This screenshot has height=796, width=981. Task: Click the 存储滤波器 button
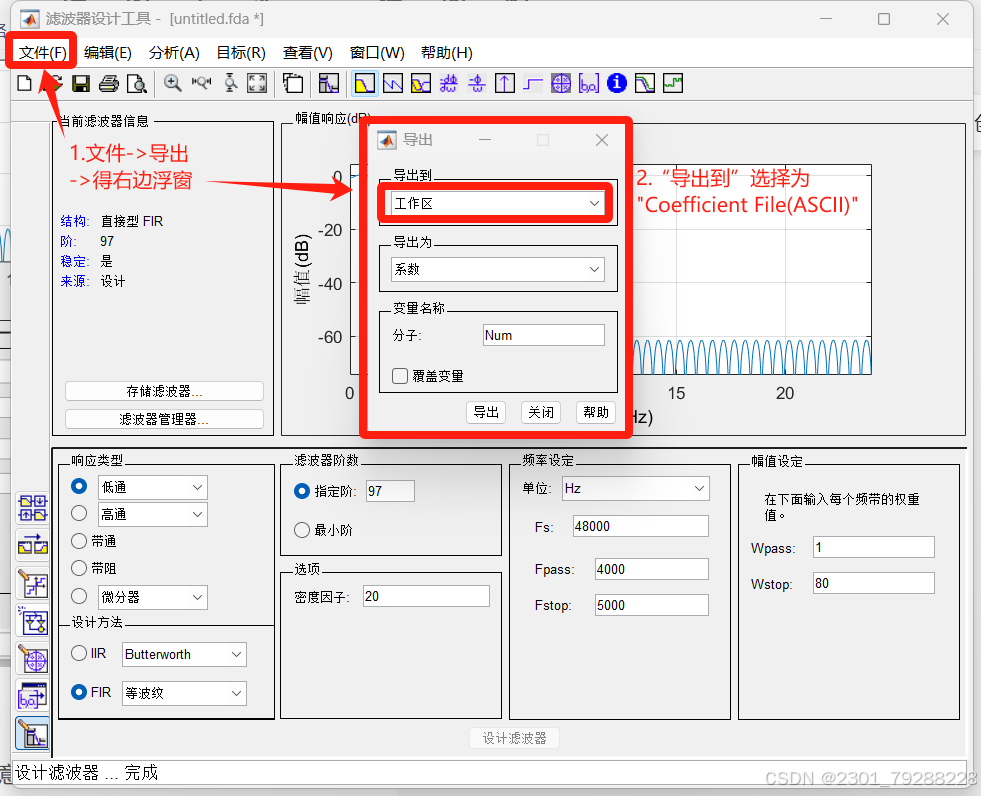point(164,391)
